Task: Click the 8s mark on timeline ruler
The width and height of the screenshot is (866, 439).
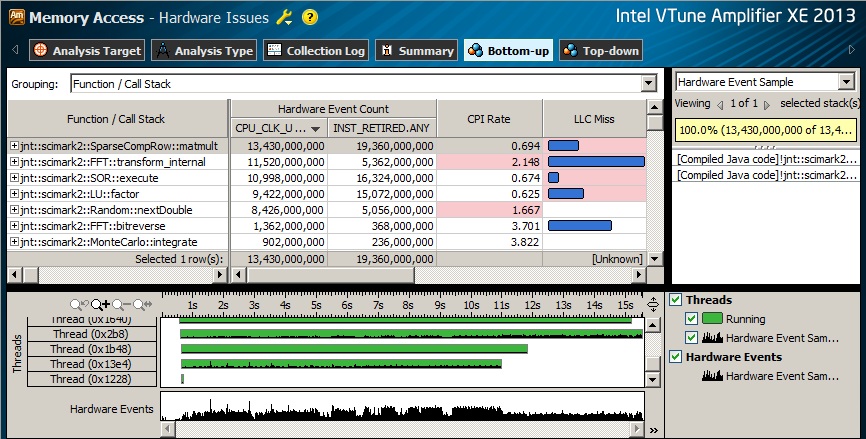Action: [408, 305]
